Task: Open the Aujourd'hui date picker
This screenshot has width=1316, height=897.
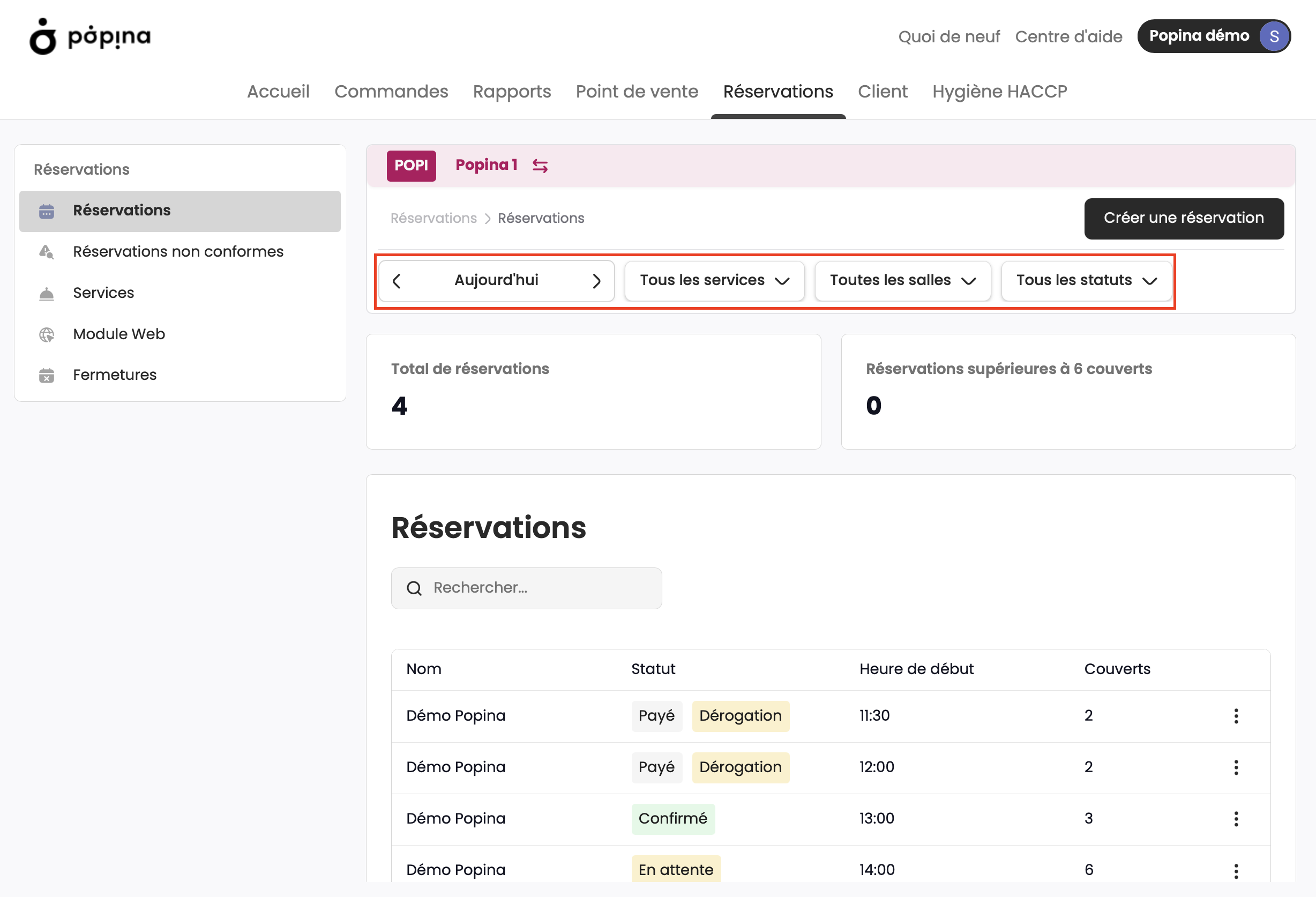Action: click(496, 280)
